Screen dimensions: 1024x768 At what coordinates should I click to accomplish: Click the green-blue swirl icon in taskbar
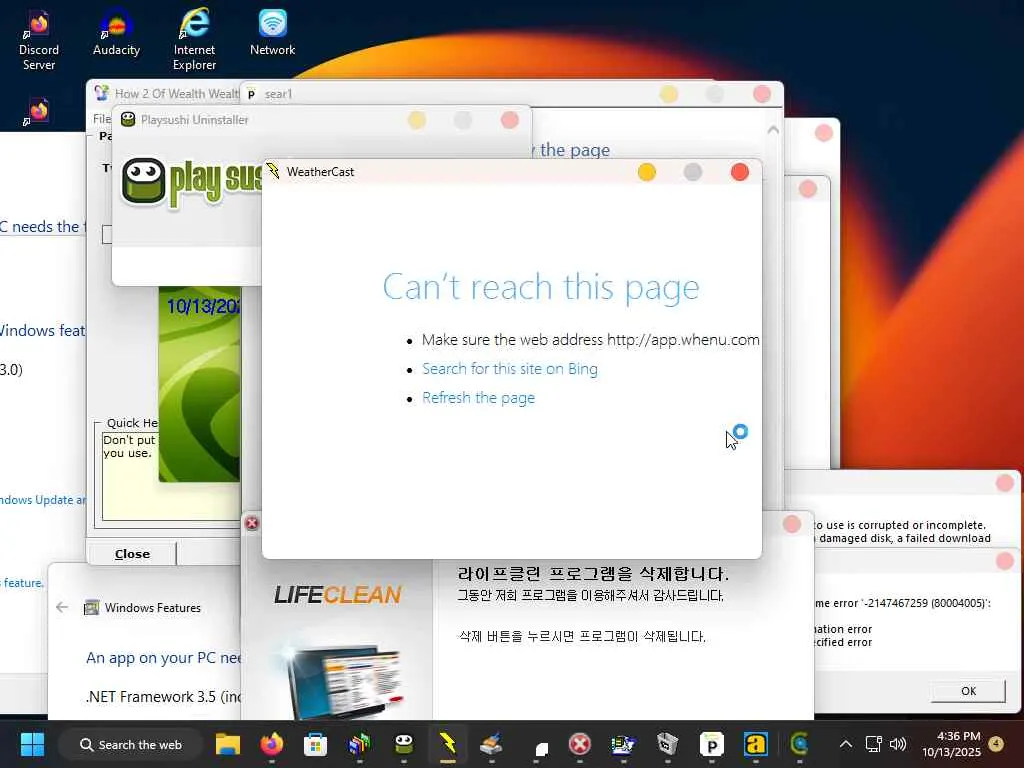[799, 744]
